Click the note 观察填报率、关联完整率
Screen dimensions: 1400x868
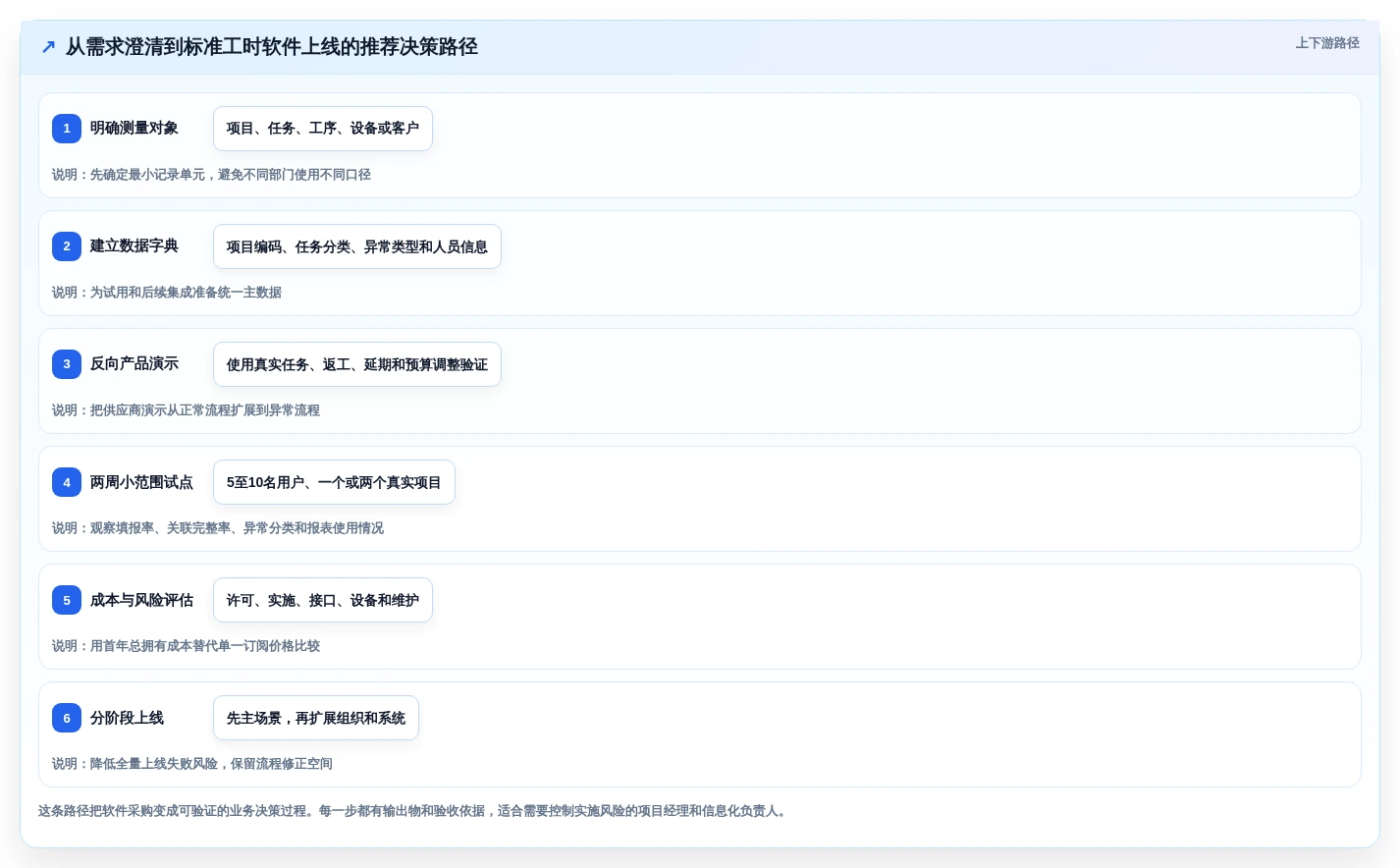pyautogui.click(x=218, y=528)
